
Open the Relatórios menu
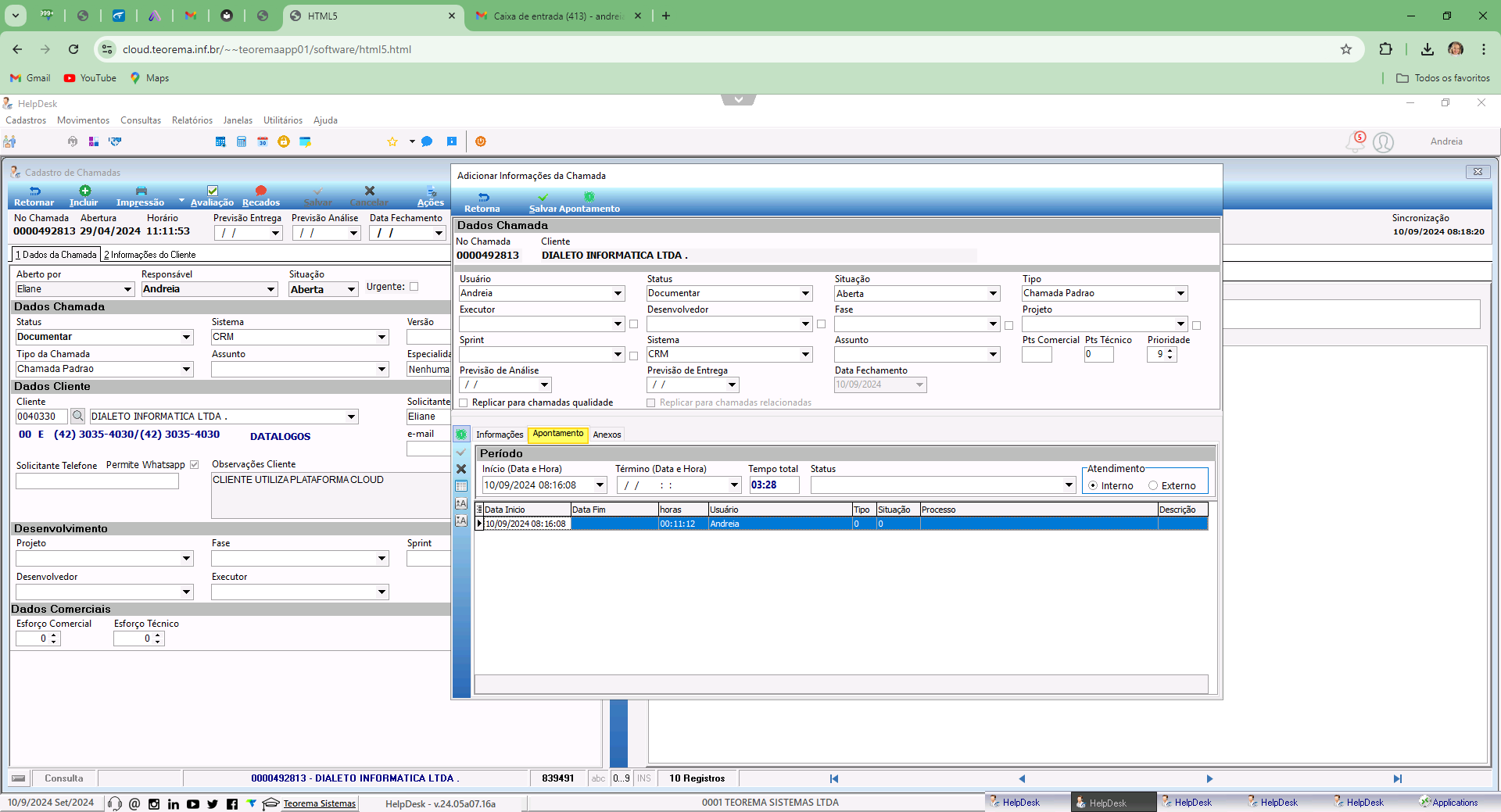192,120
